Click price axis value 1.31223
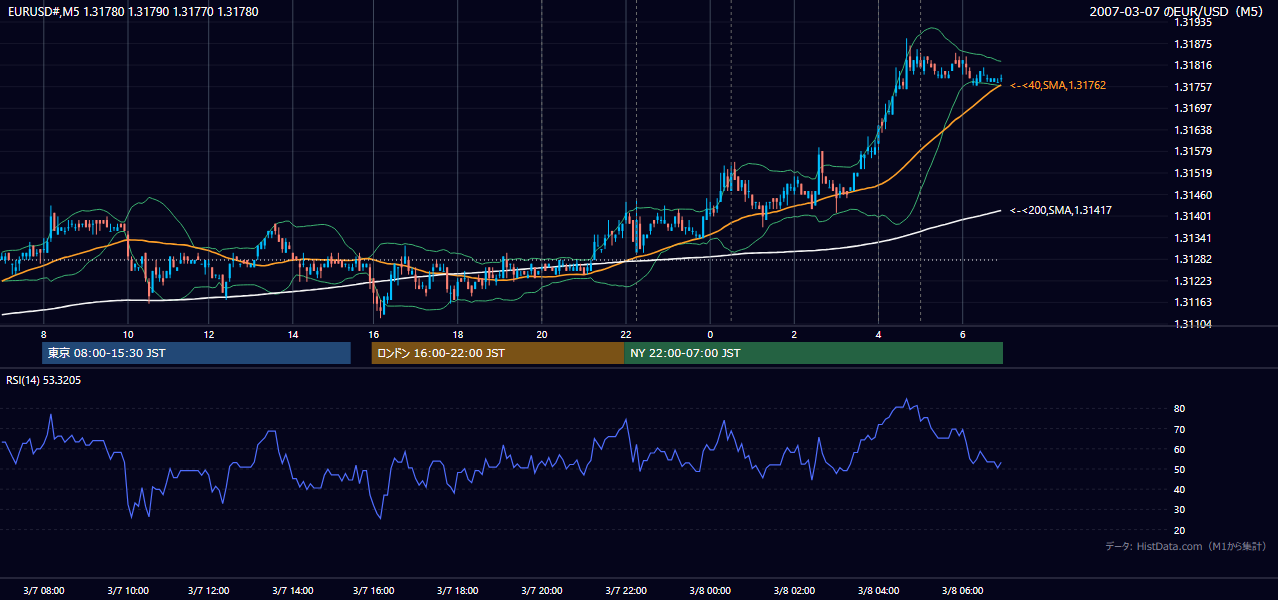This screenshot has height=600, width=1278. click(1194, 281)
